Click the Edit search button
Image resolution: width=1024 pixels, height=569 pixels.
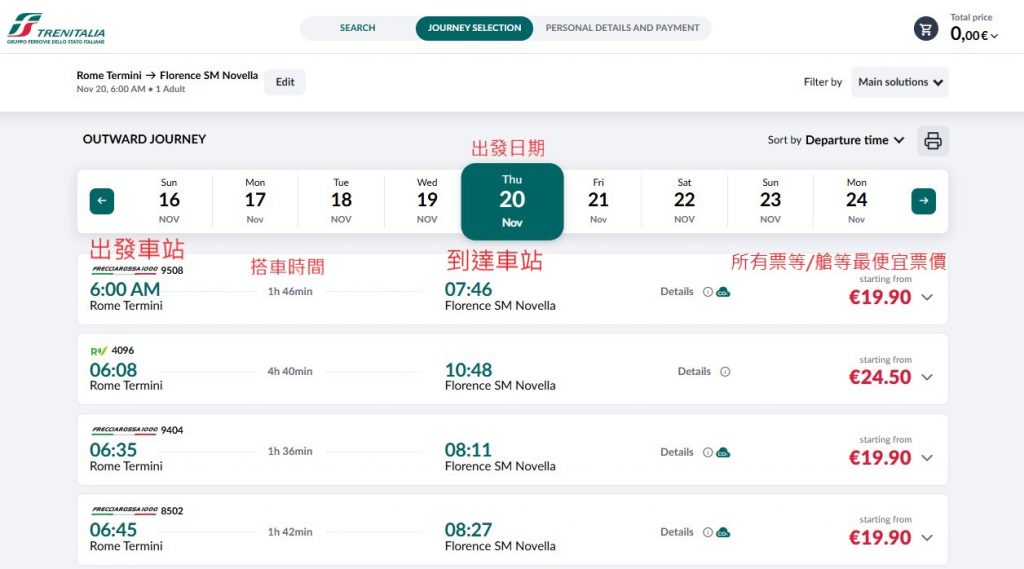tap(285, 82)
